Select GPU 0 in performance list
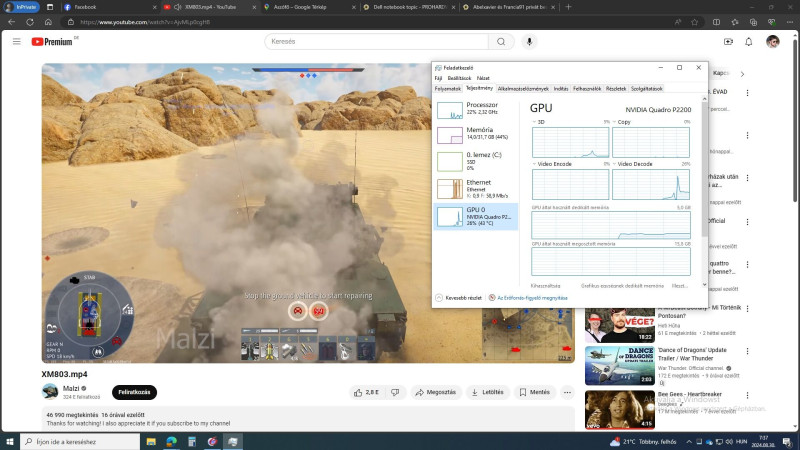The height and width of the screenshot is (450, 800). point(476,216)
